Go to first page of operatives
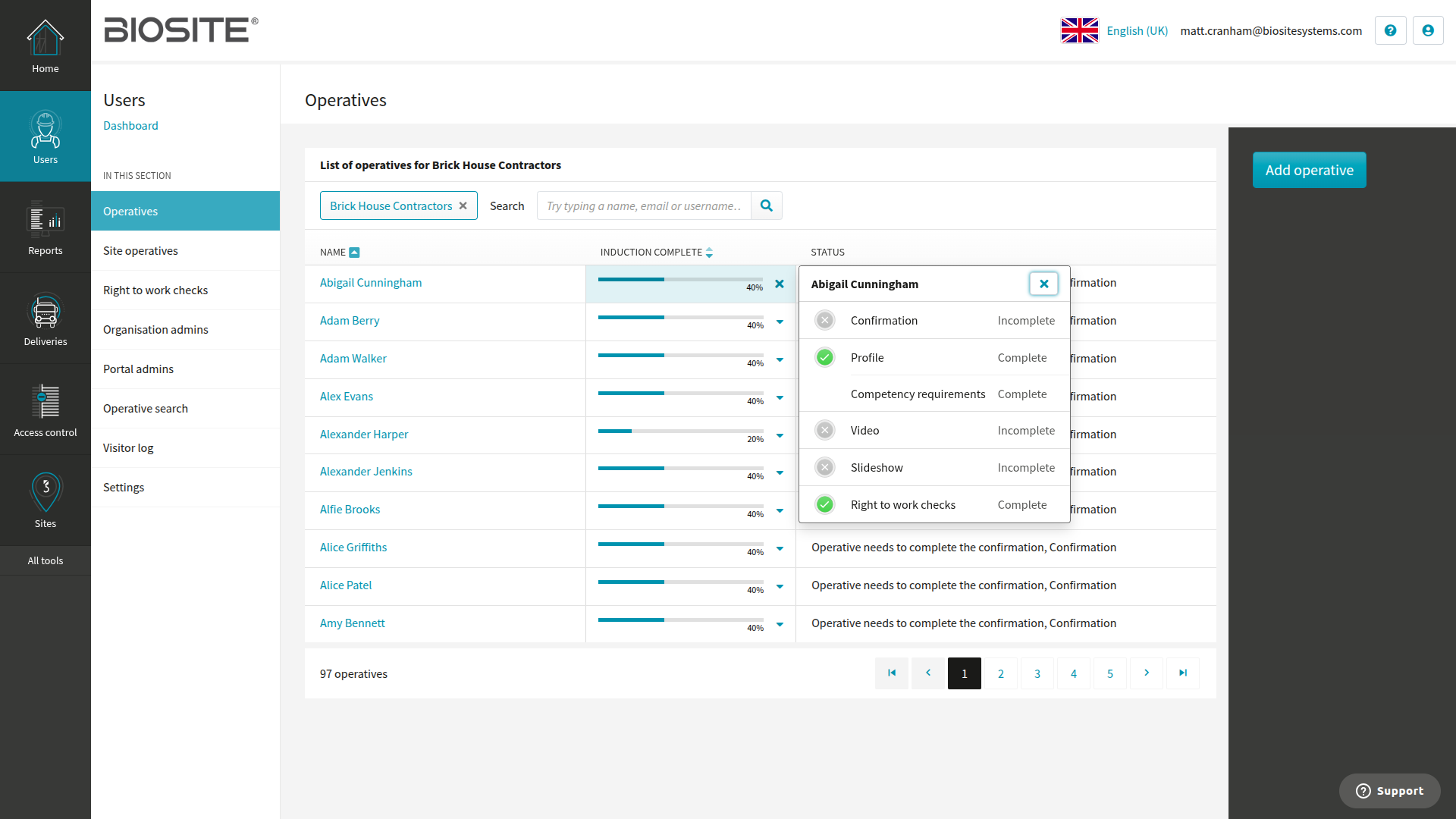The width and height of the screenshot is (1456, 819). coord(892,673)
